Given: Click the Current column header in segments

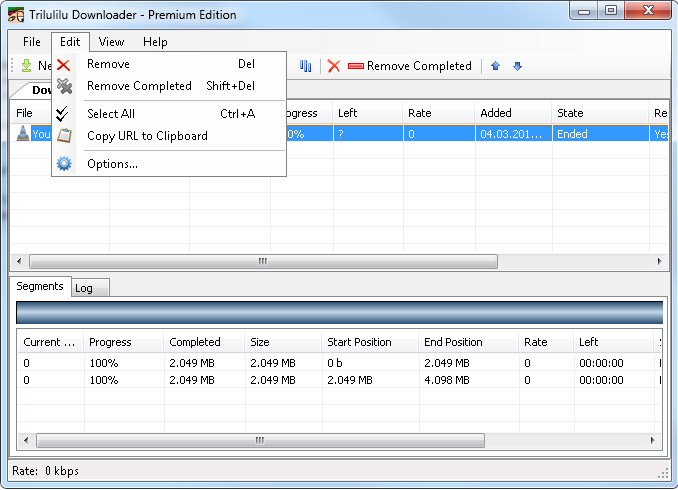Looking at the screenshot, I should click(x=51, y=342).
